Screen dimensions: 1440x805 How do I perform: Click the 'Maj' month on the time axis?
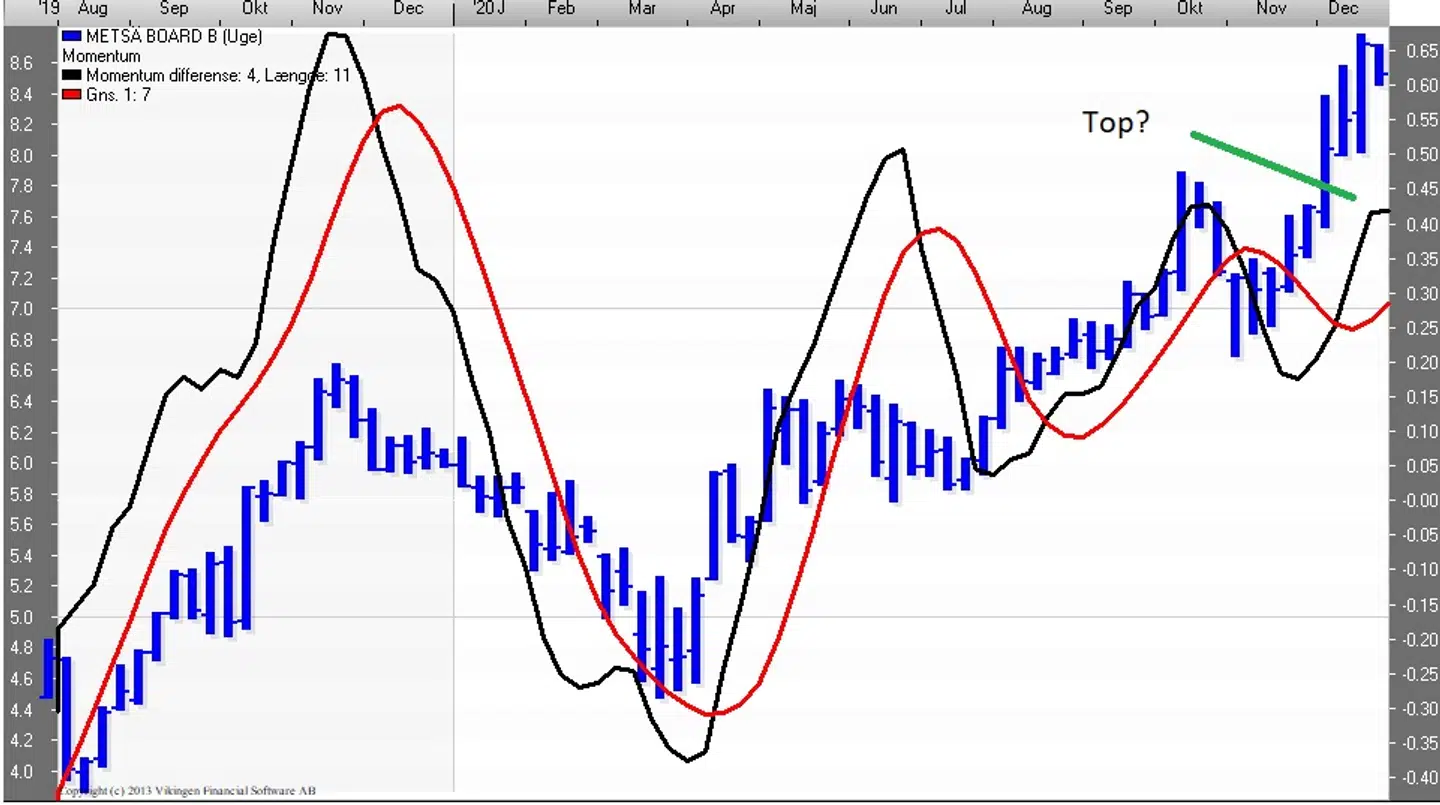[x=803, y=9]
